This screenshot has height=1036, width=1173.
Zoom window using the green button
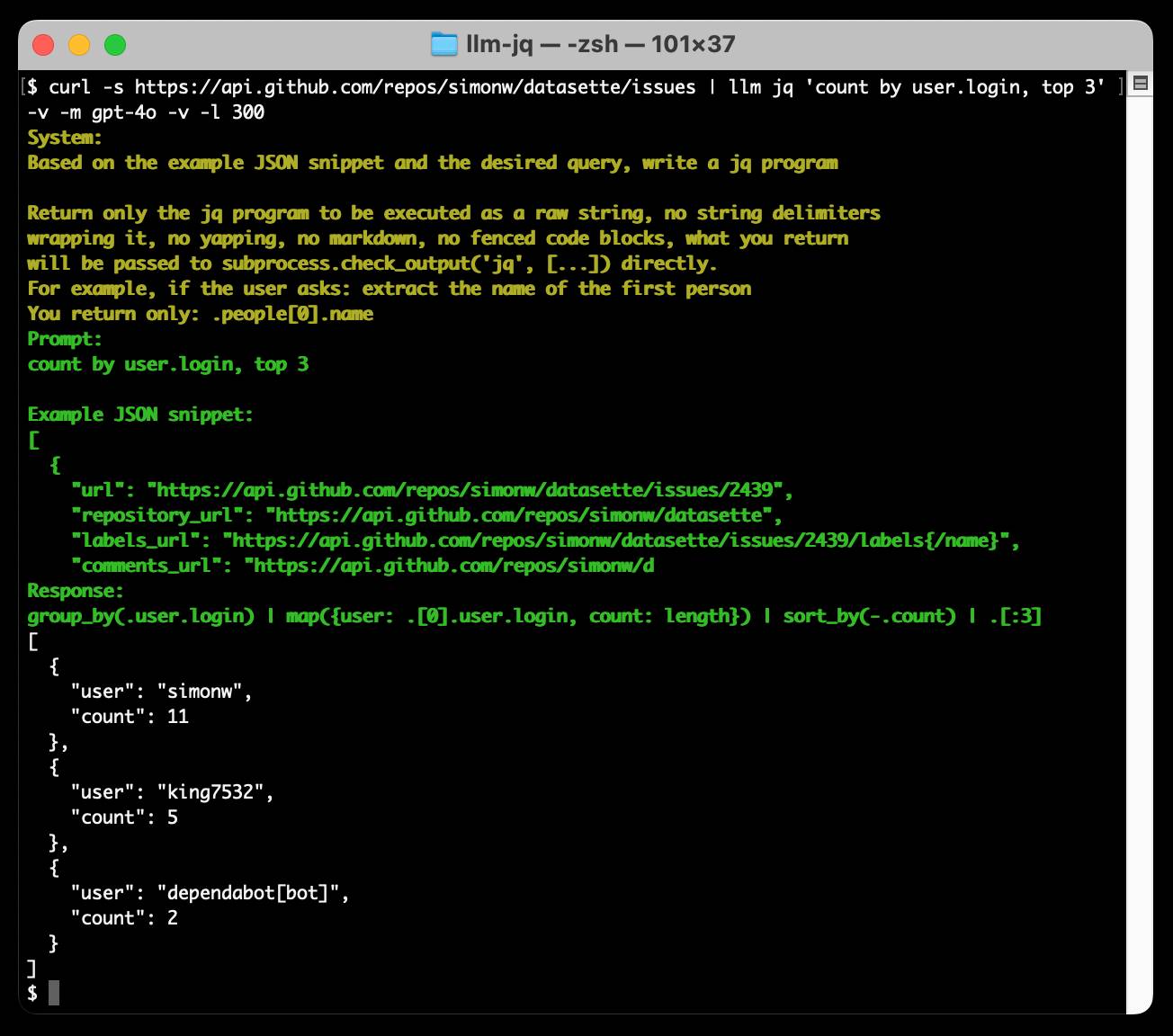(115, 44)
